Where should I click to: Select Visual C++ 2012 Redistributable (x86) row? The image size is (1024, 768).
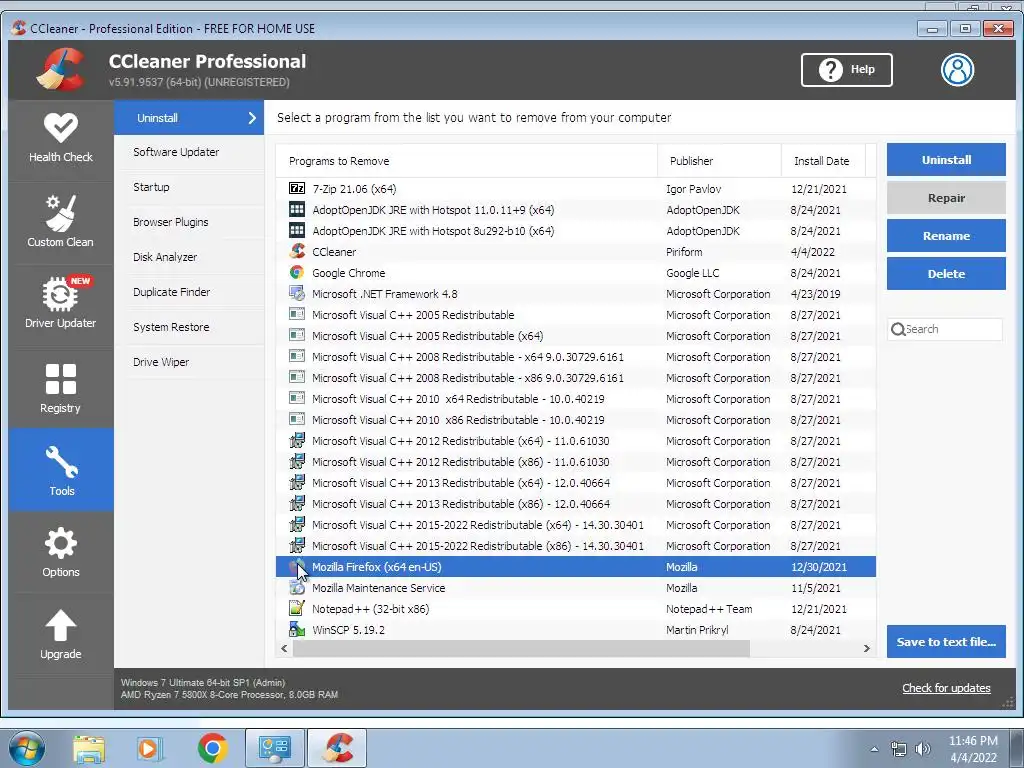coord(575,462)
